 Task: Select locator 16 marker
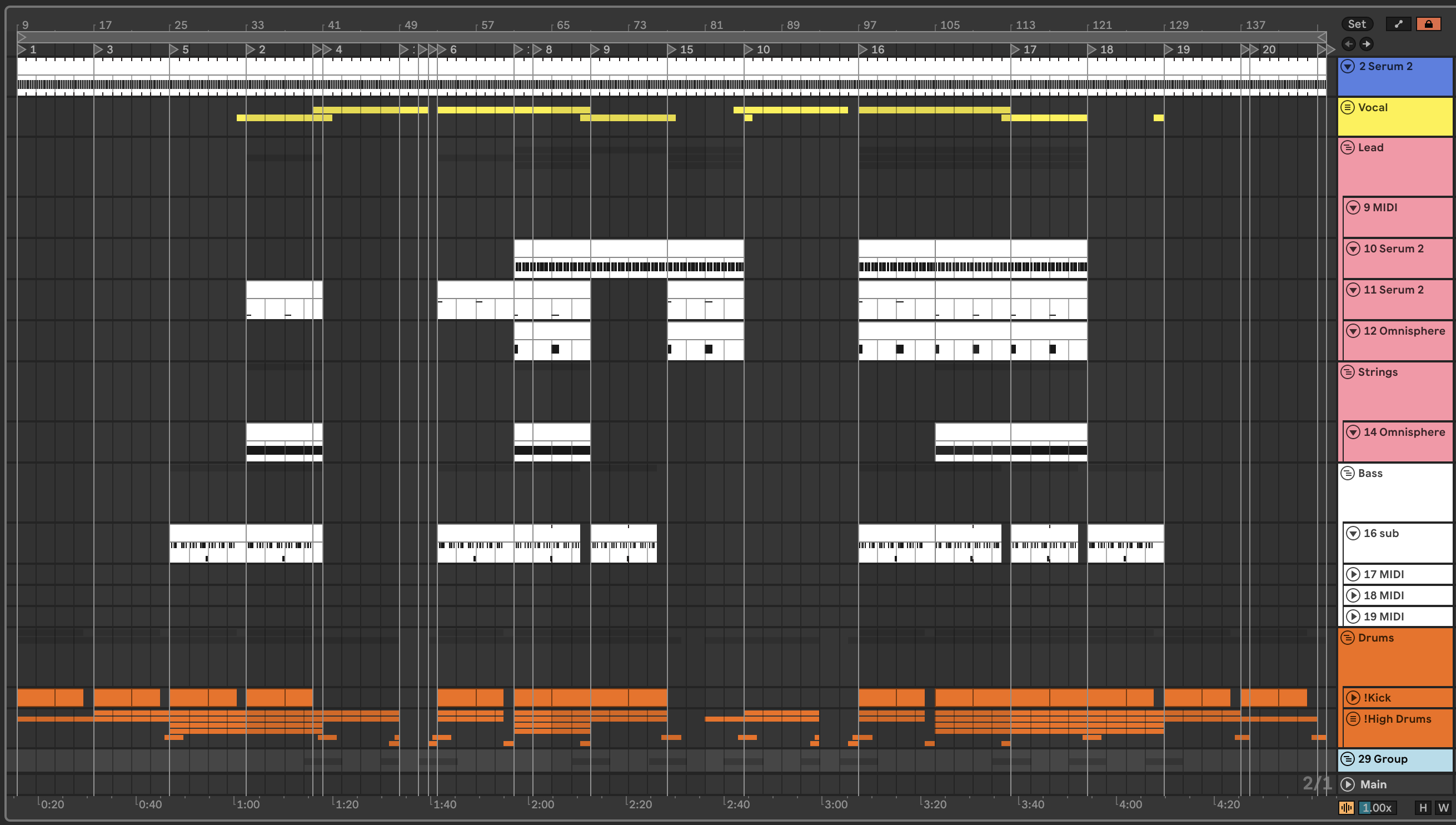point(863,49)
